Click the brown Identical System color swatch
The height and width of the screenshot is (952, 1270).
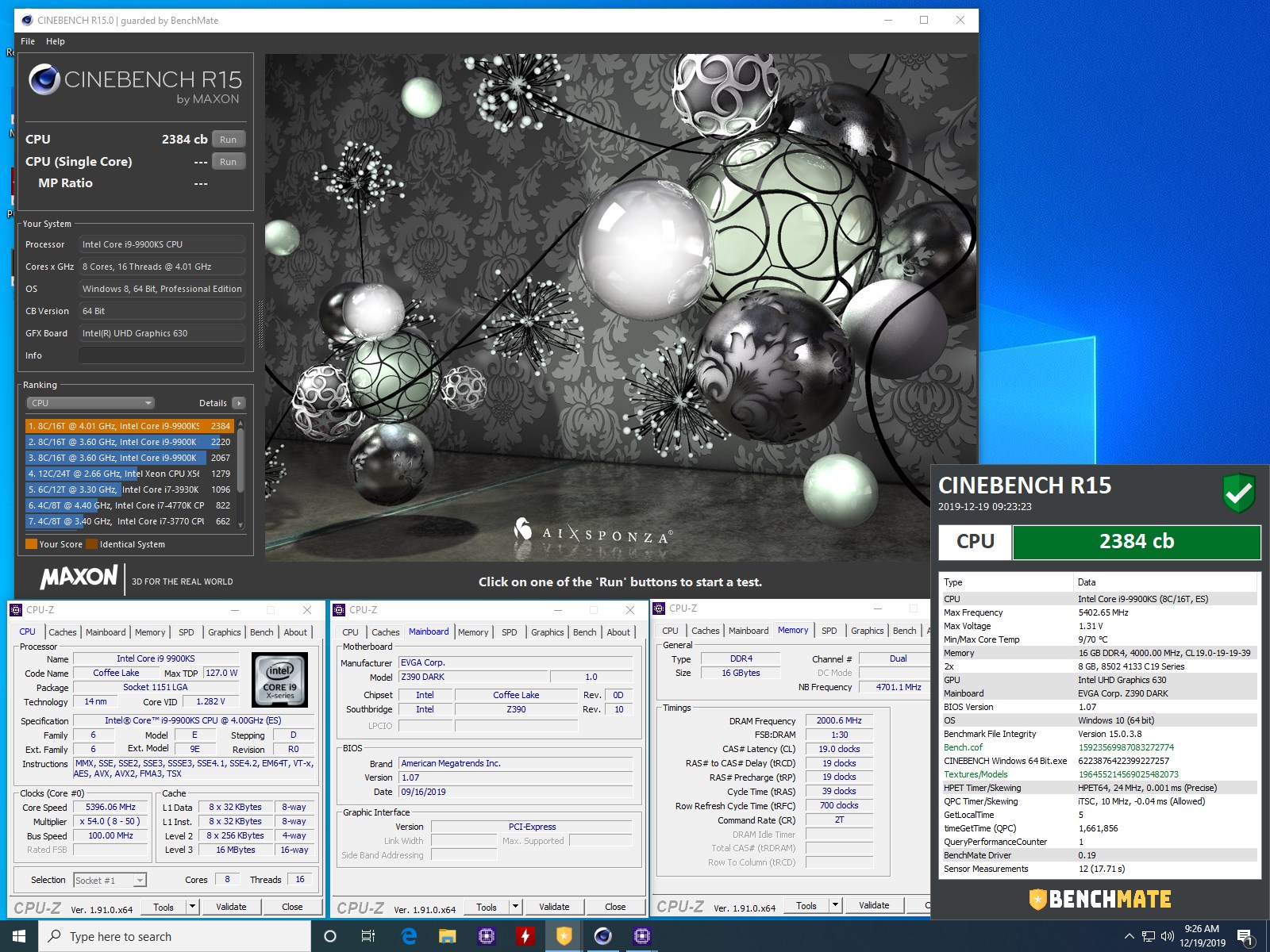92,544
